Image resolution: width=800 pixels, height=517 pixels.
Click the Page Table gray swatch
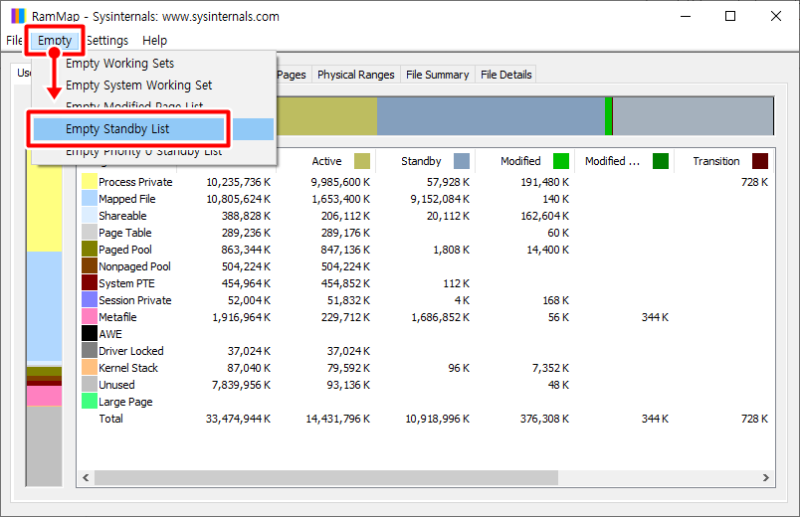tap(89, 232)
